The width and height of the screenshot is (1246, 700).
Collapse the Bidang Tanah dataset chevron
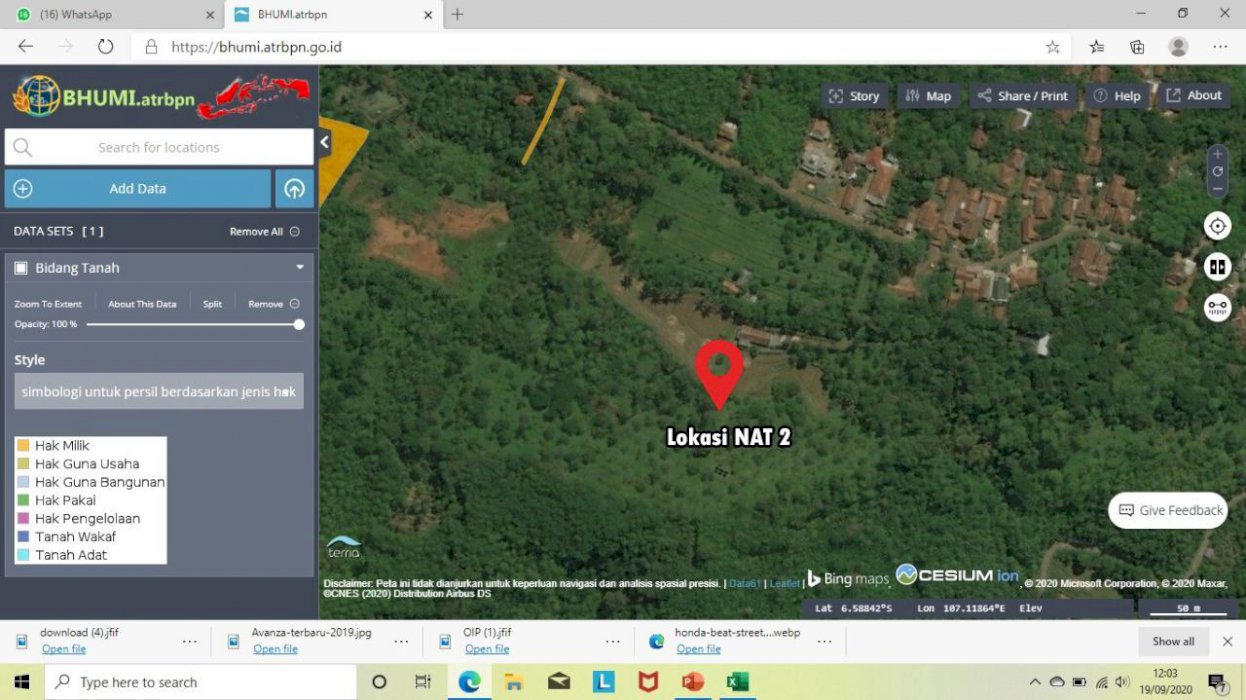click(299, 267)
